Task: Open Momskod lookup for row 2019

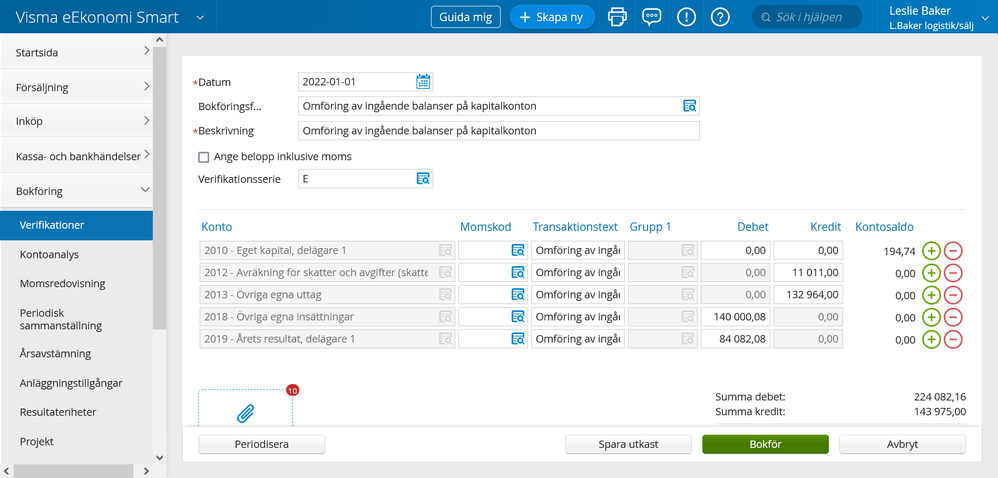Action: coord(518,339)
